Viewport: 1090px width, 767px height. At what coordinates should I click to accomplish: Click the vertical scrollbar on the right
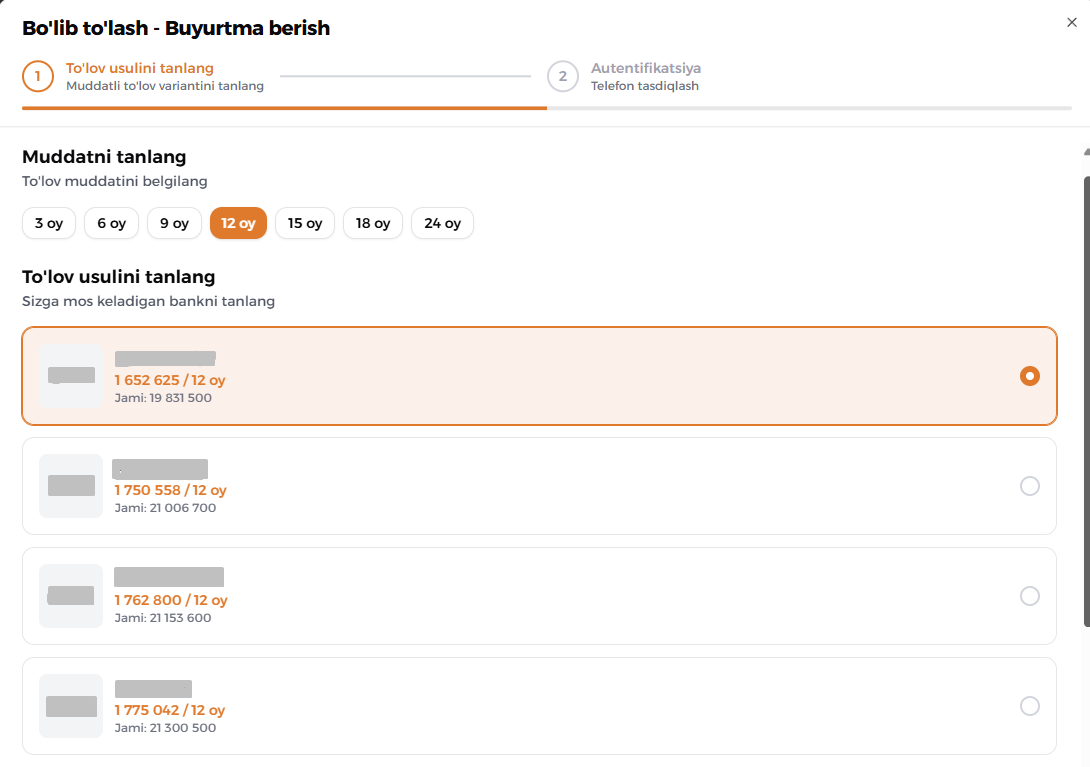tap(1086, 400)
